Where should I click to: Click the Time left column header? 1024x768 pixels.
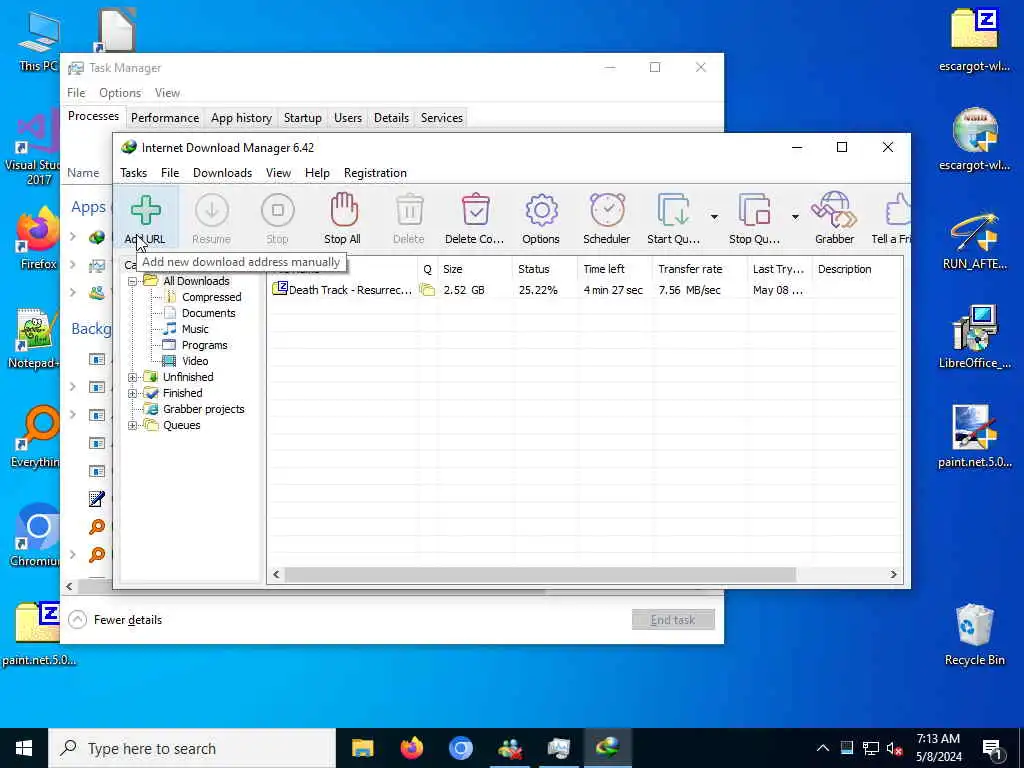[x=615, y=269]
